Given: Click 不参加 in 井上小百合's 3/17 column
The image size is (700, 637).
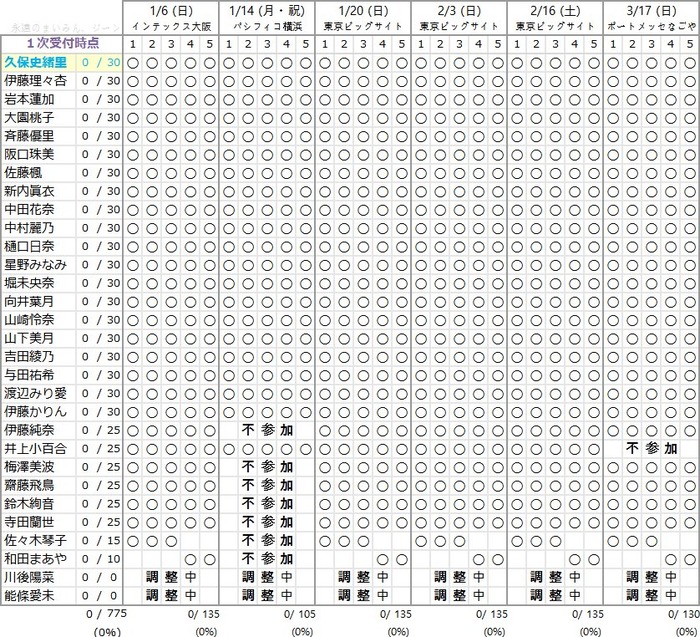Looking at the screenshot, I should click(651, 449).
